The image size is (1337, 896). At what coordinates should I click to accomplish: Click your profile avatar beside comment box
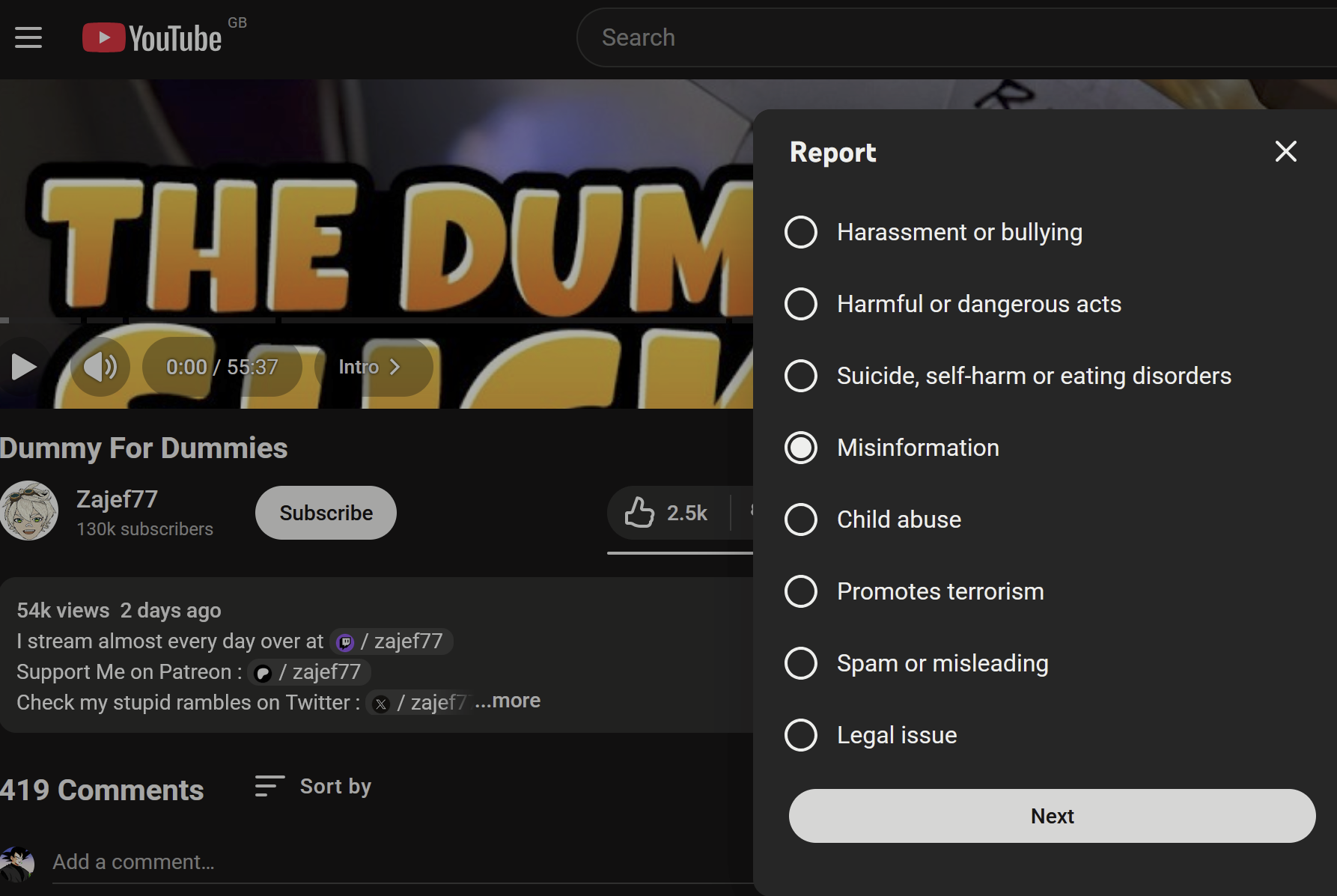[x=16, y=864]
